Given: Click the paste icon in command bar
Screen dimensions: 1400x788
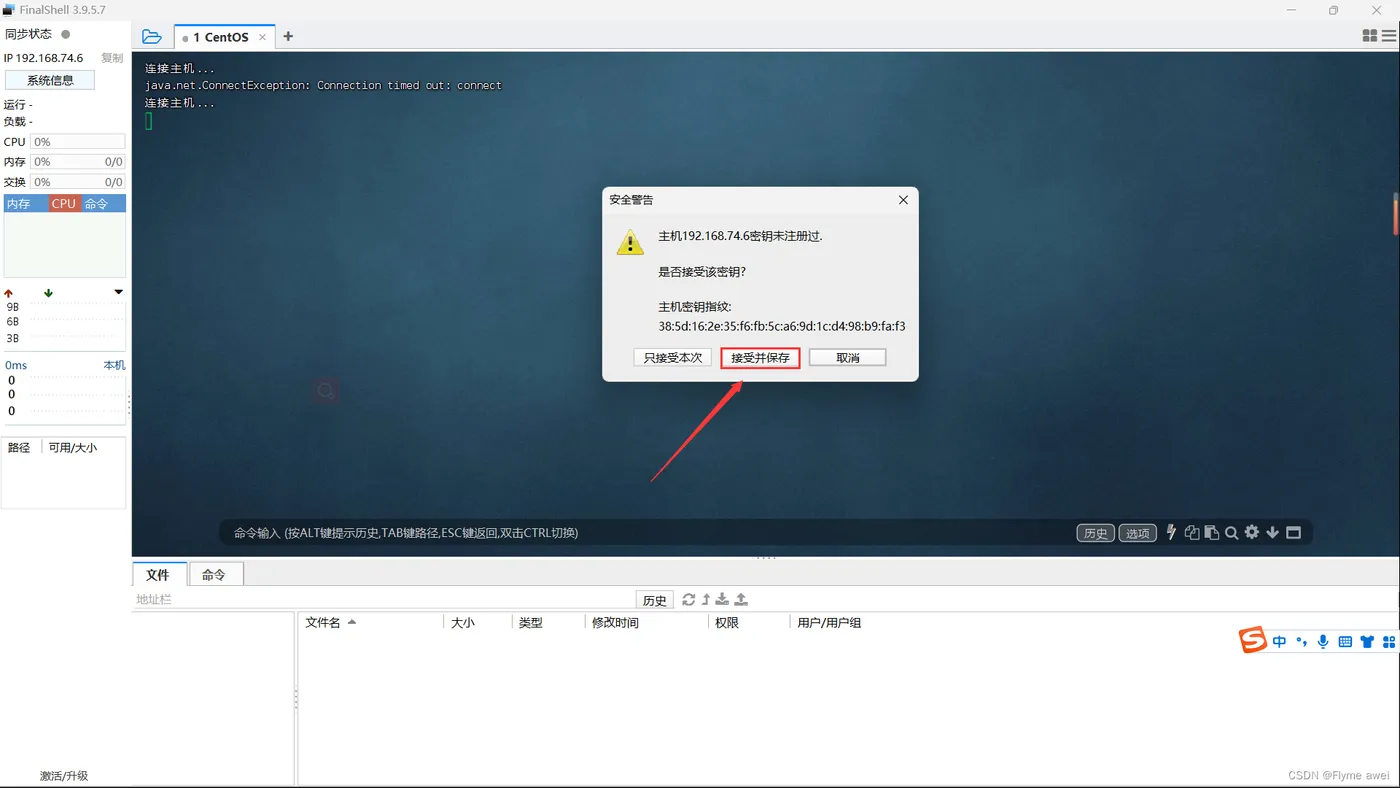Looking at the screenshot, I should pyautogui.click(x=1211, y=532).
